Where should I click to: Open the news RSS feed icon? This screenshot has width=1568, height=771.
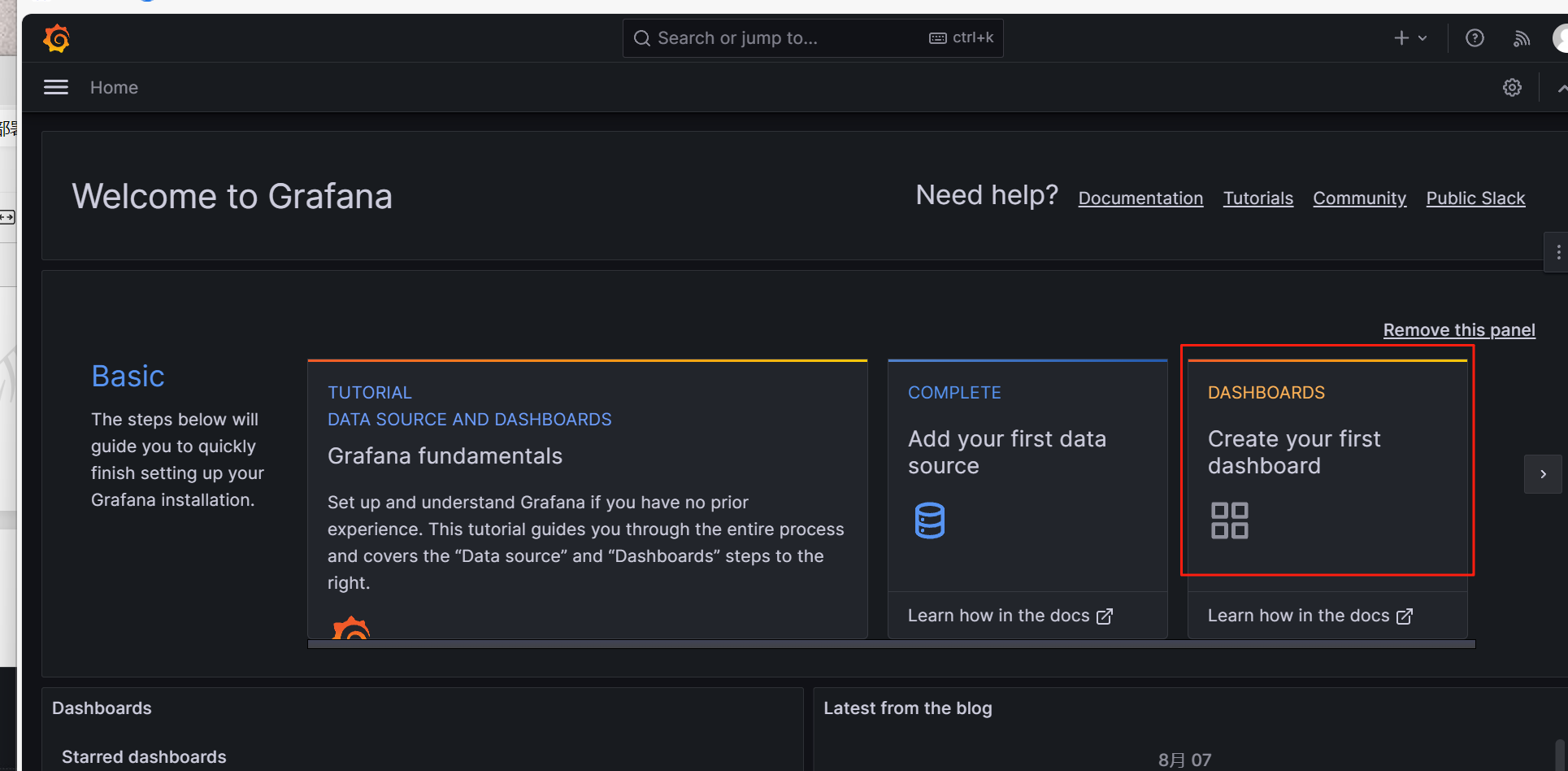1522,38
